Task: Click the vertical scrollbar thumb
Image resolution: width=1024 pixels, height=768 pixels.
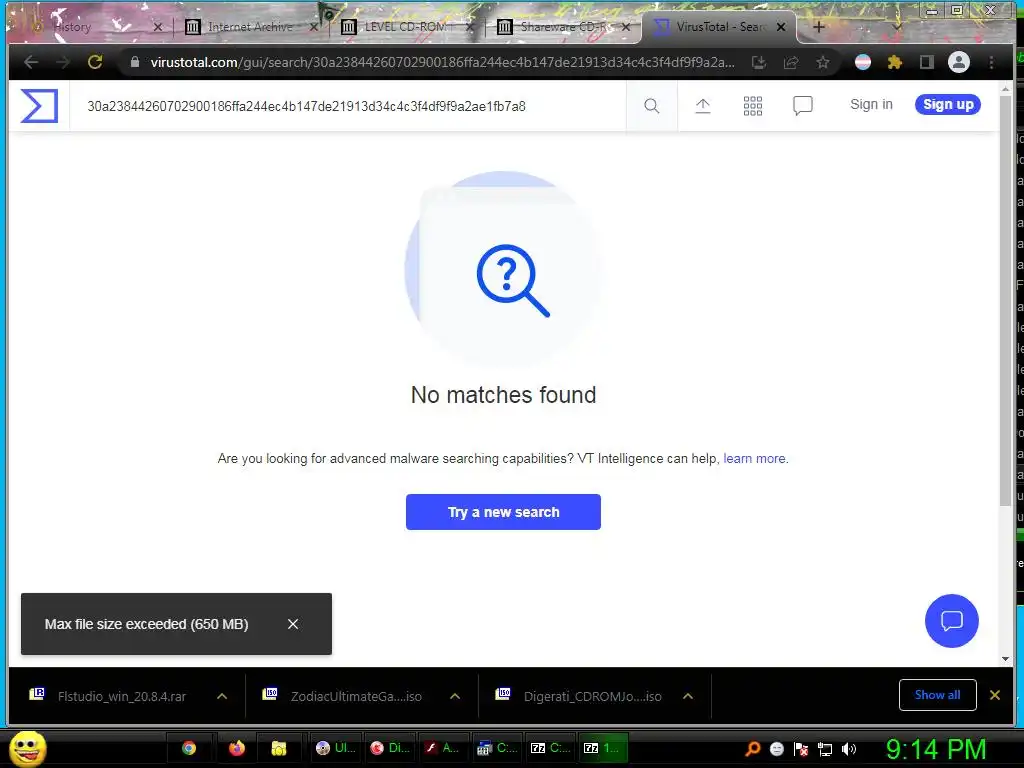Action: (1006, 300)
